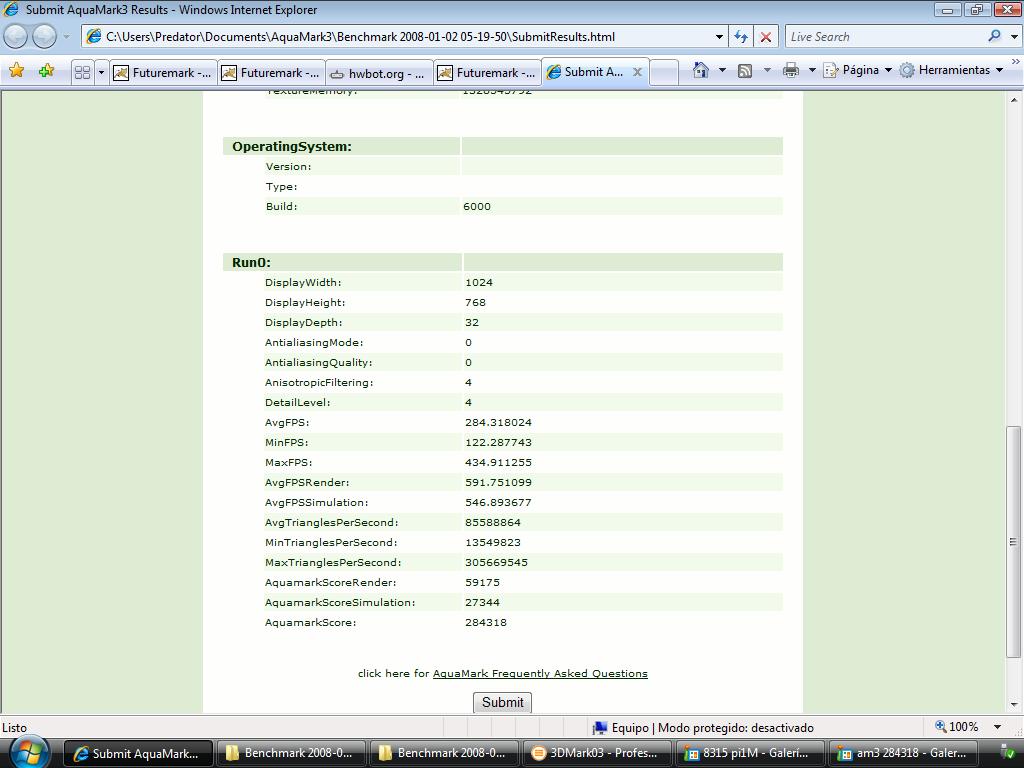
Task: Click the Submit button
Action: click(x=502, y=702)
